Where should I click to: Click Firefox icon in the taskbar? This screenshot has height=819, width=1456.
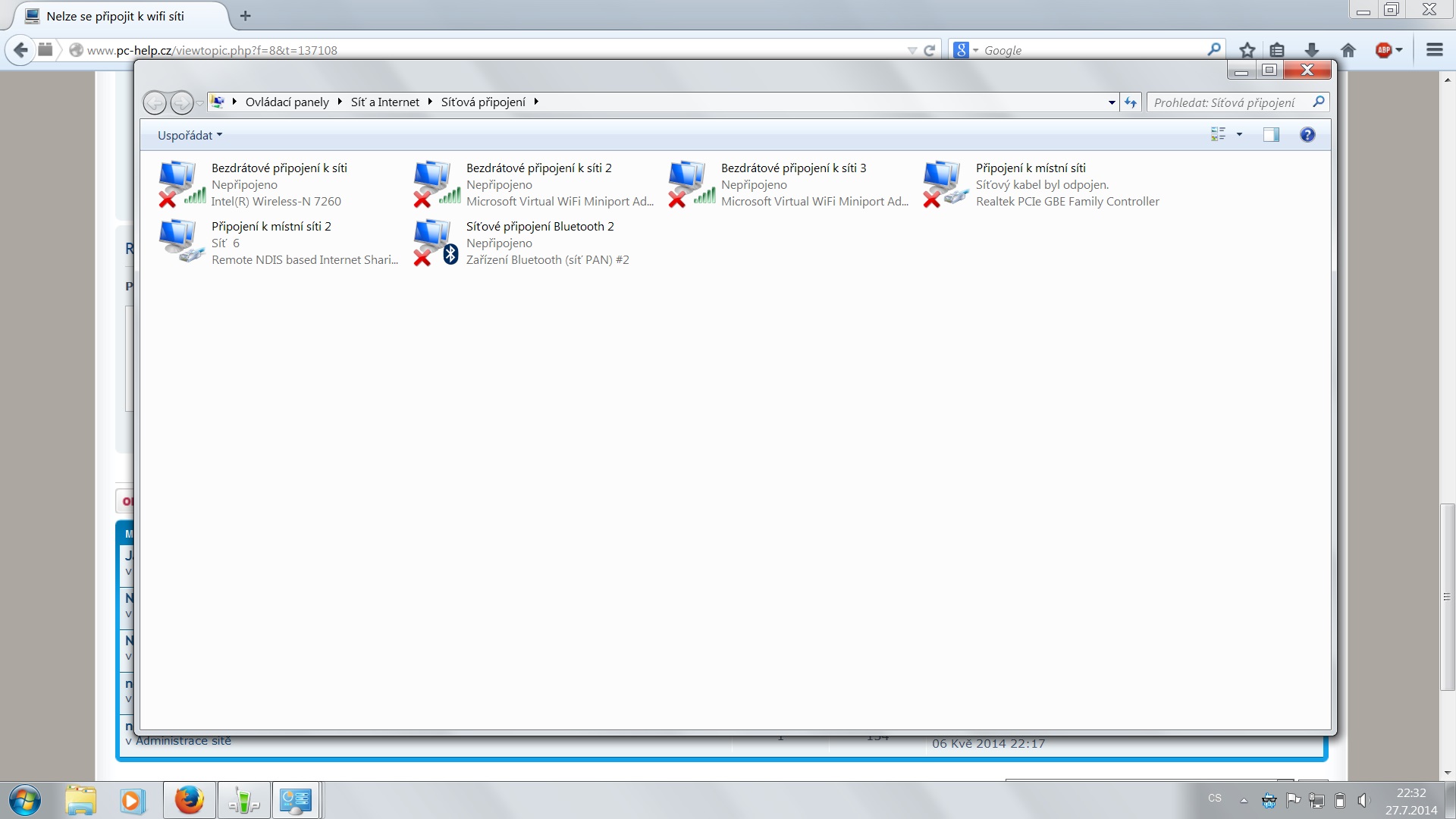coord(190,801)
